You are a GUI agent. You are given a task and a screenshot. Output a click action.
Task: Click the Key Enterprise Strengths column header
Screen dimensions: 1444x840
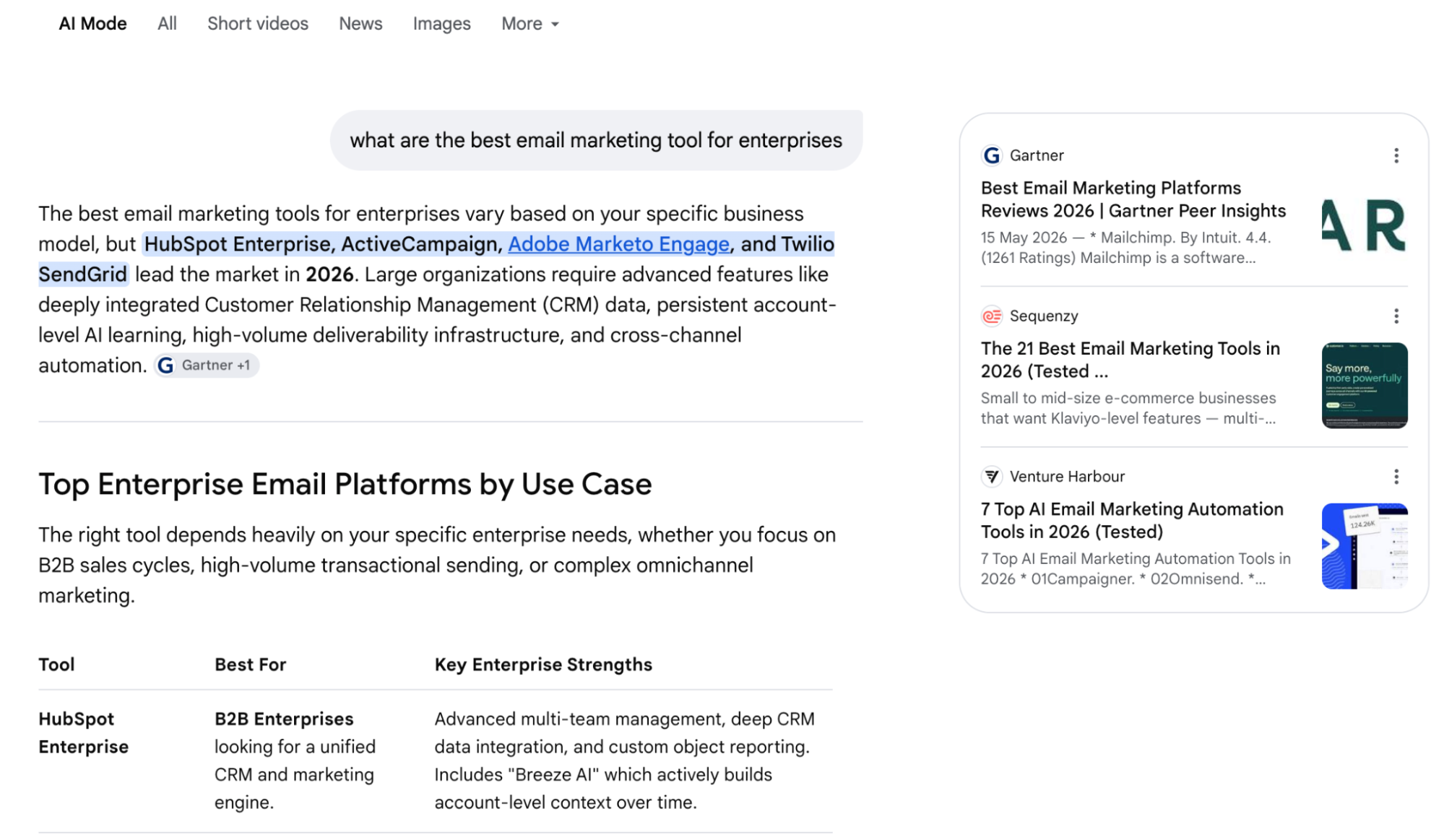543,664
